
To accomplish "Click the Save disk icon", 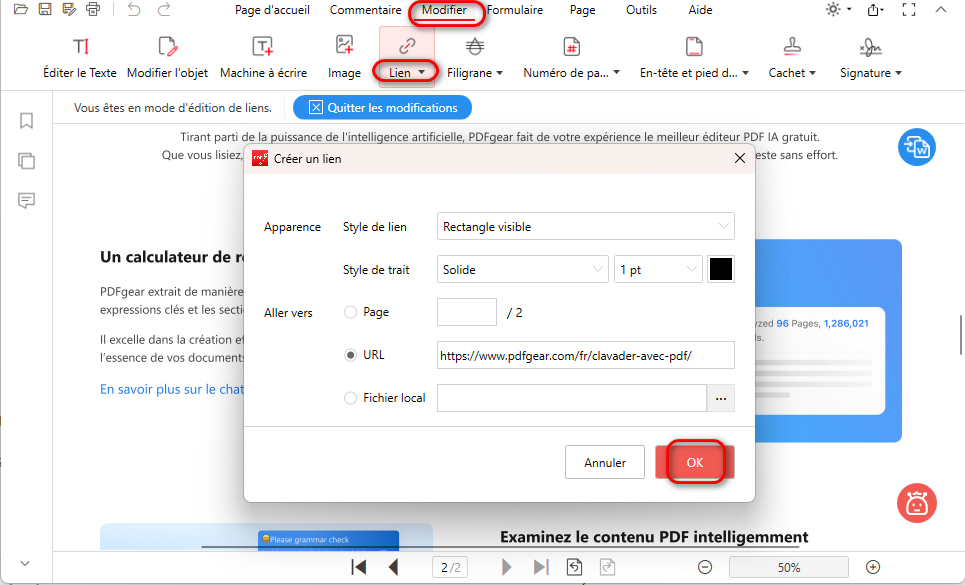I will coord(45,9).
